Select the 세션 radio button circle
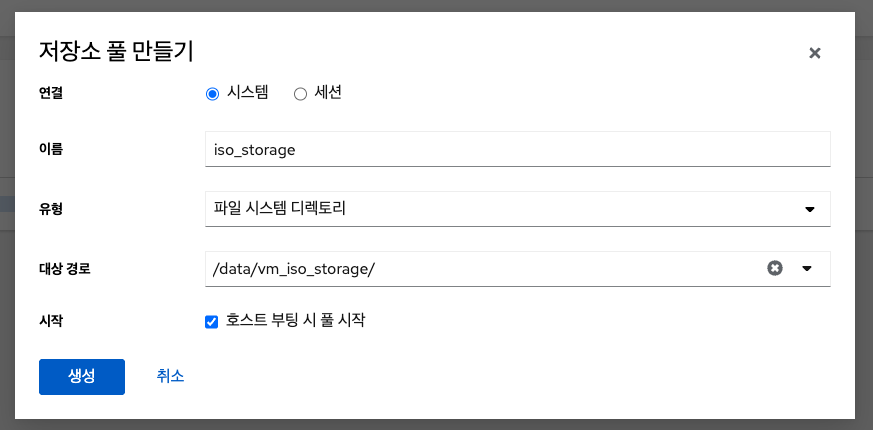This screenshot has height=430, width=873. point(300,94)
